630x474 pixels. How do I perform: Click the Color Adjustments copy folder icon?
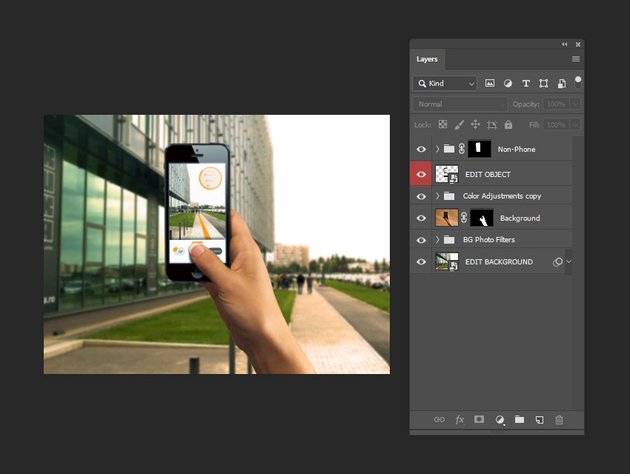click(449, 196)
